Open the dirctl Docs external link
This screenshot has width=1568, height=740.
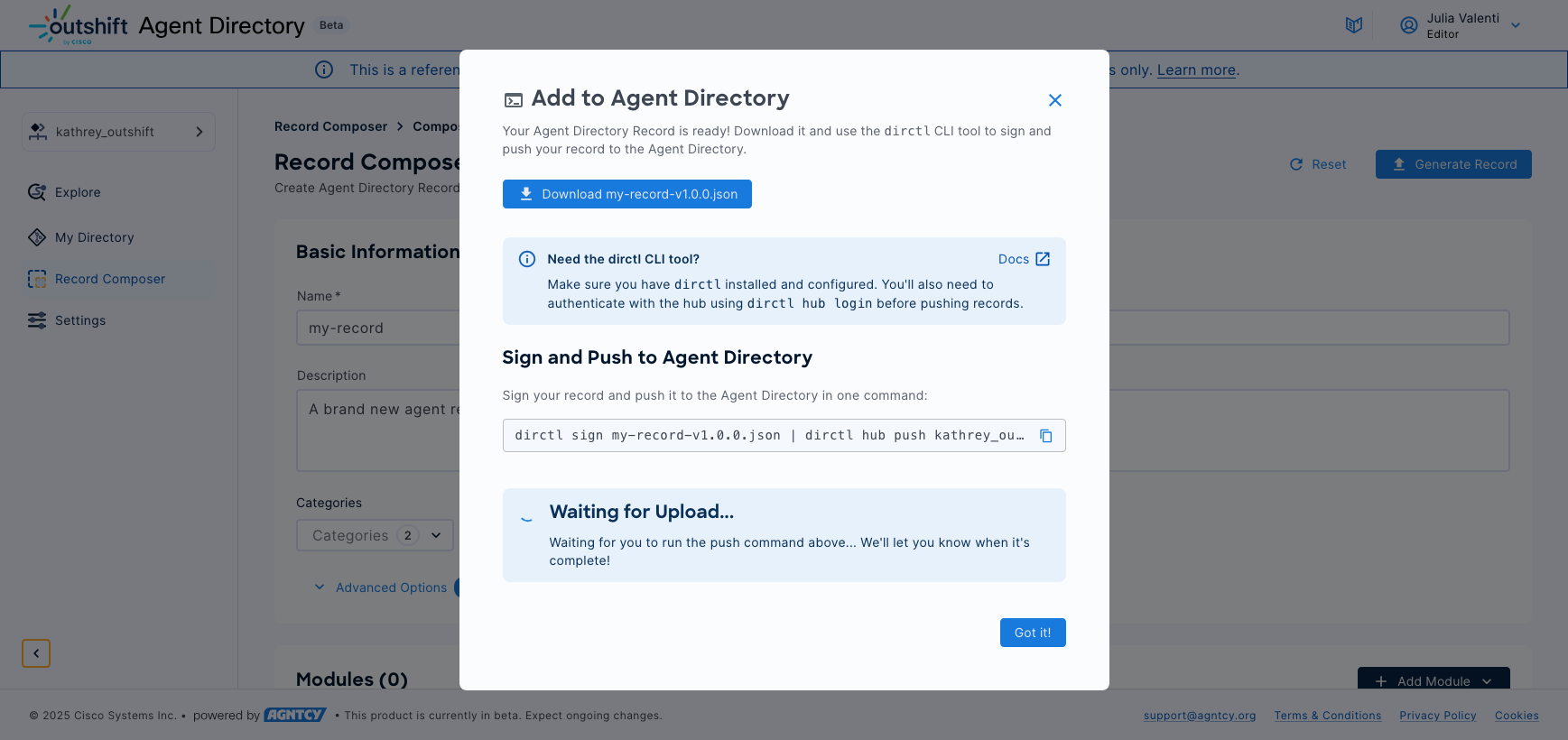[1024, 259]
